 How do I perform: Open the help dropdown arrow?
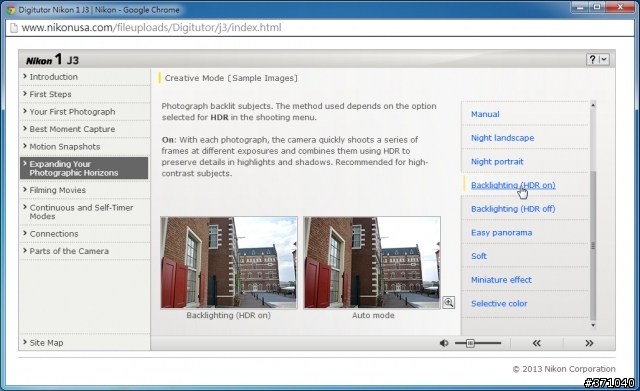pyautogui.click(x=604, y=60)
